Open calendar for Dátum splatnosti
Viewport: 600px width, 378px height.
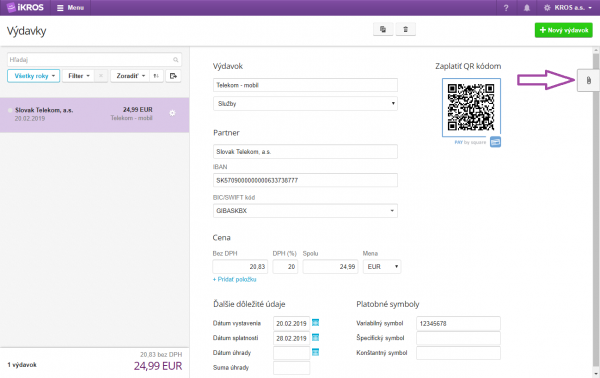coord(315,337)
